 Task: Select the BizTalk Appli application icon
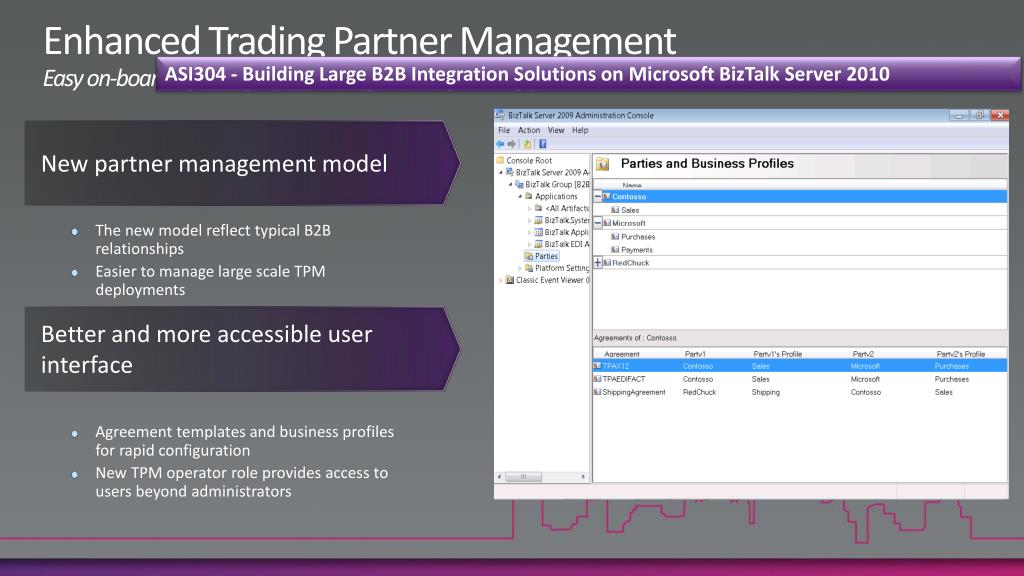[x=539, y=232]
